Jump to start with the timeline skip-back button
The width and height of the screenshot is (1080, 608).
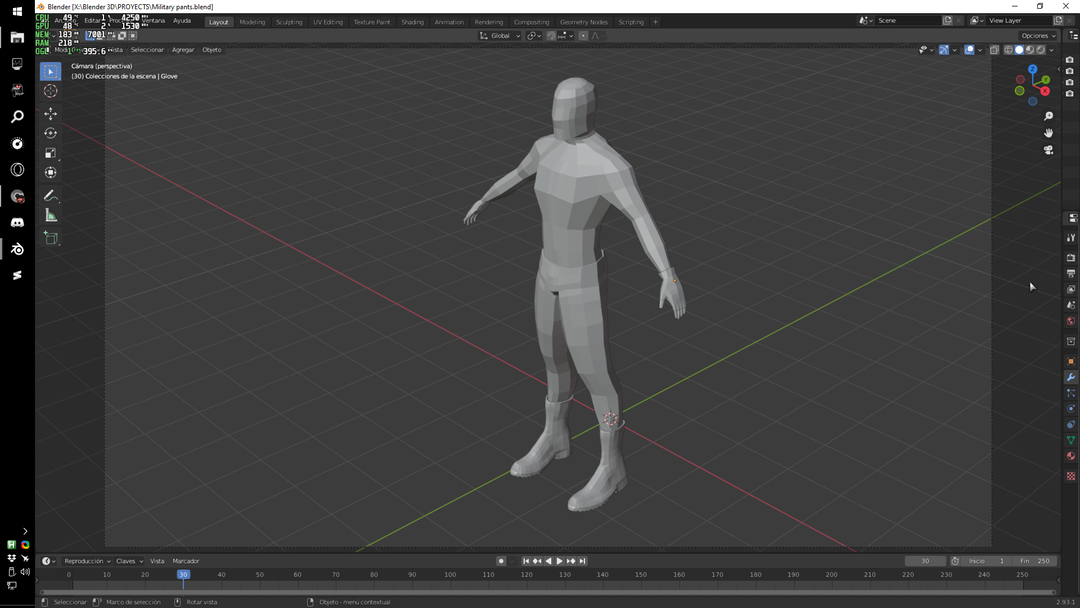click(x=525, y=561)
